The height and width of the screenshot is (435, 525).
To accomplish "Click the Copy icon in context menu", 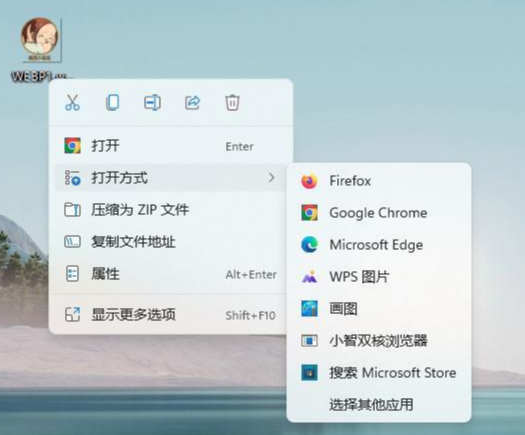I will [x=112, y=102].
